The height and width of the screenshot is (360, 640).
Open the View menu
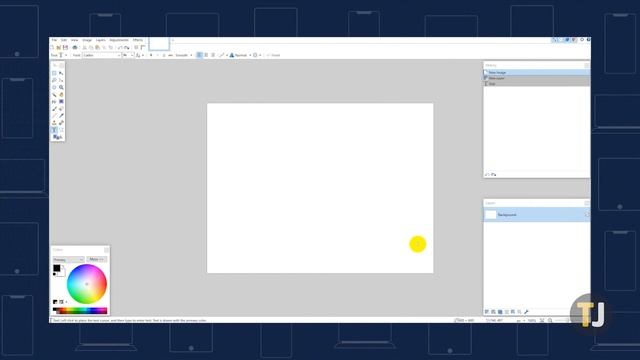coord(74,40)
